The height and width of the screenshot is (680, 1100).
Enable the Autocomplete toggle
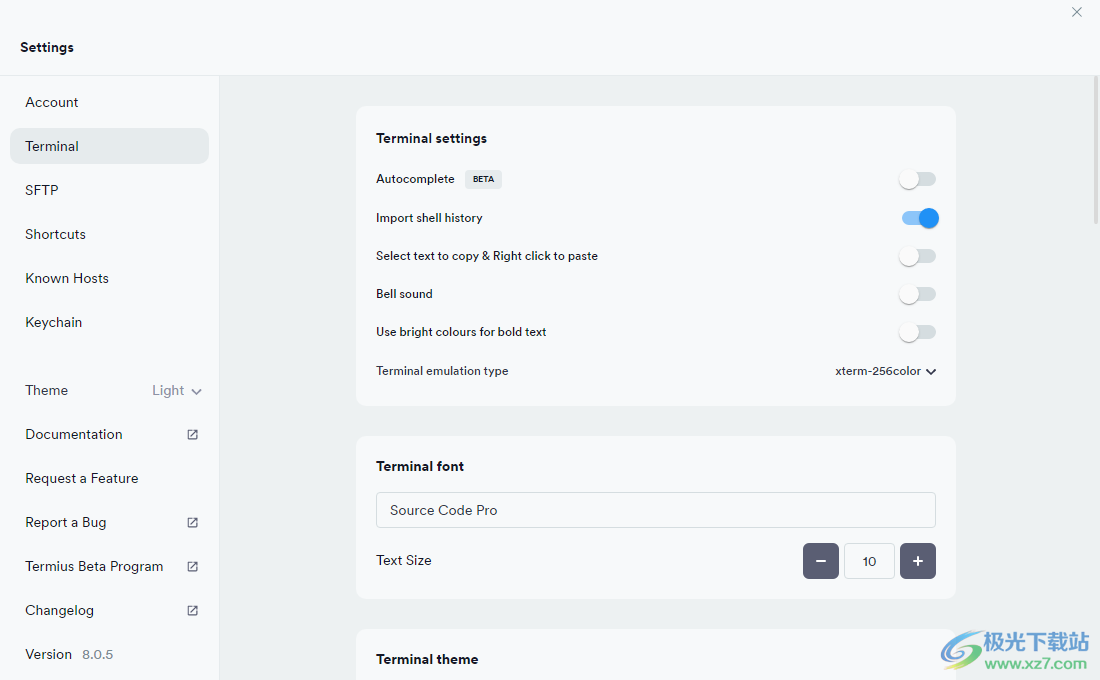918,180
